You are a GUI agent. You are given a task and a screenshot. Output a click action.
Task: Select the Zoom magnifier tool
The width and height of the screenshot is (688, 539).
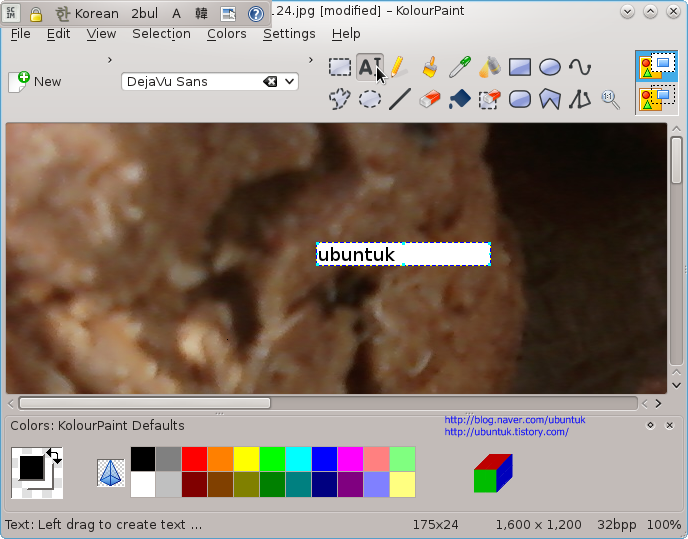pos(610,99)
